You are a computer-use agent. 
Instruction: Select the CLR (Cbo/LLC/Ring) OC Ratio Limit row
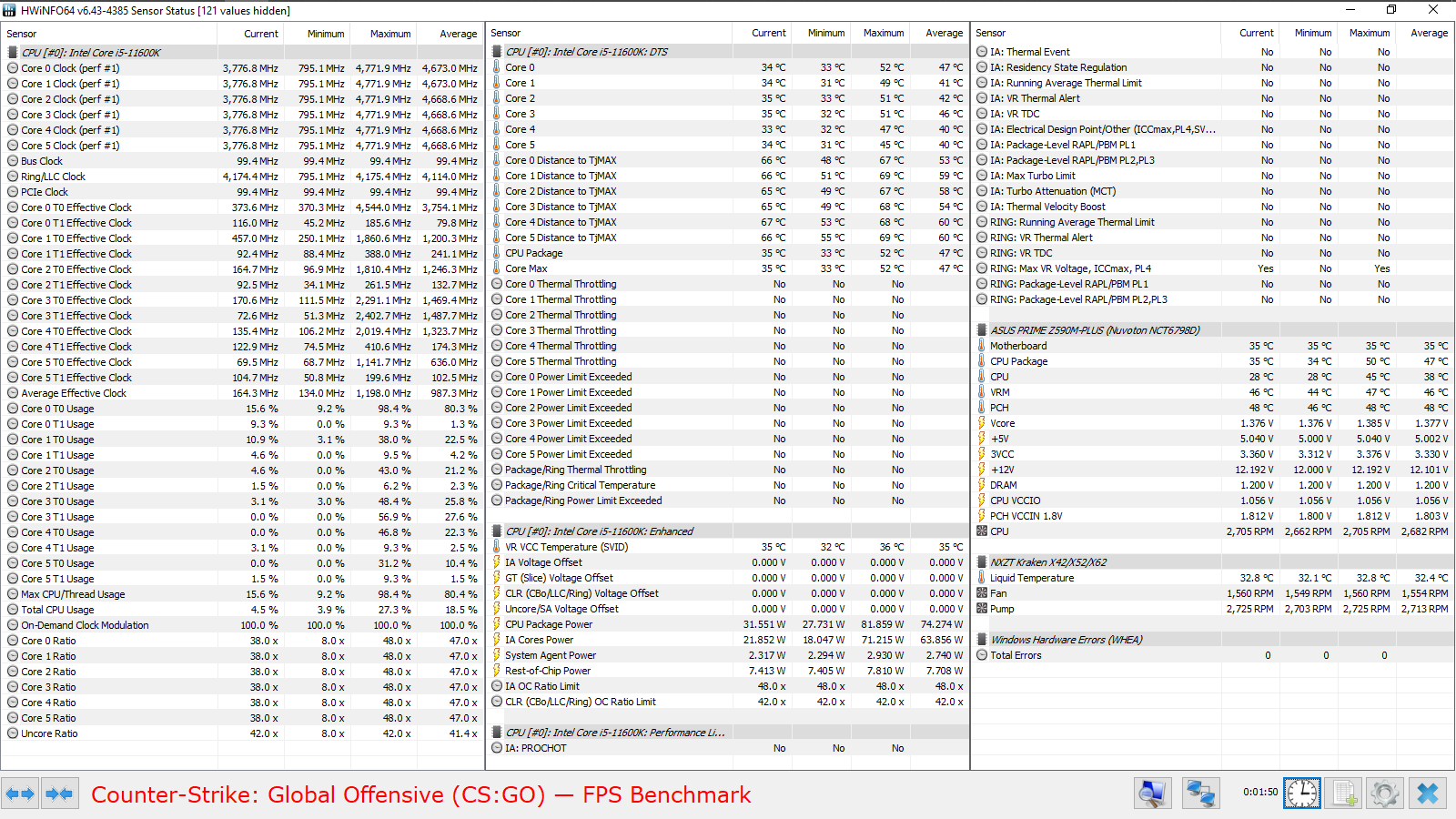[728, 702]
